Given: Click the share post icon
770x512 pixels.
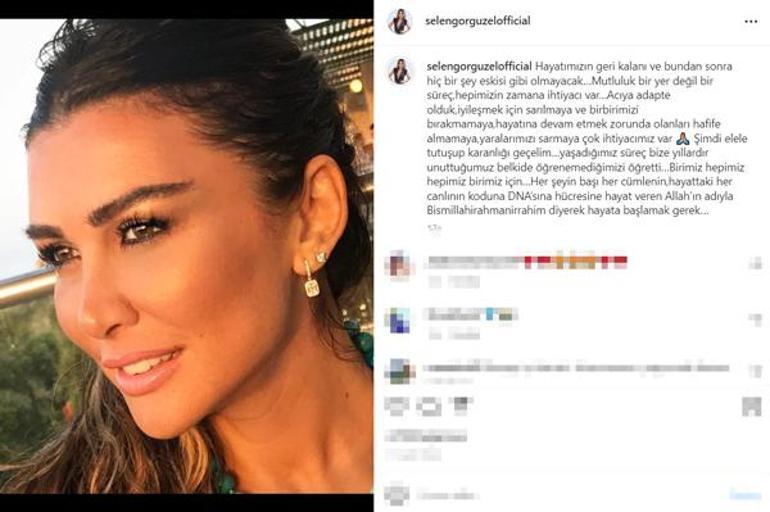Looking at the screenshot, I should tap(460, 405).
